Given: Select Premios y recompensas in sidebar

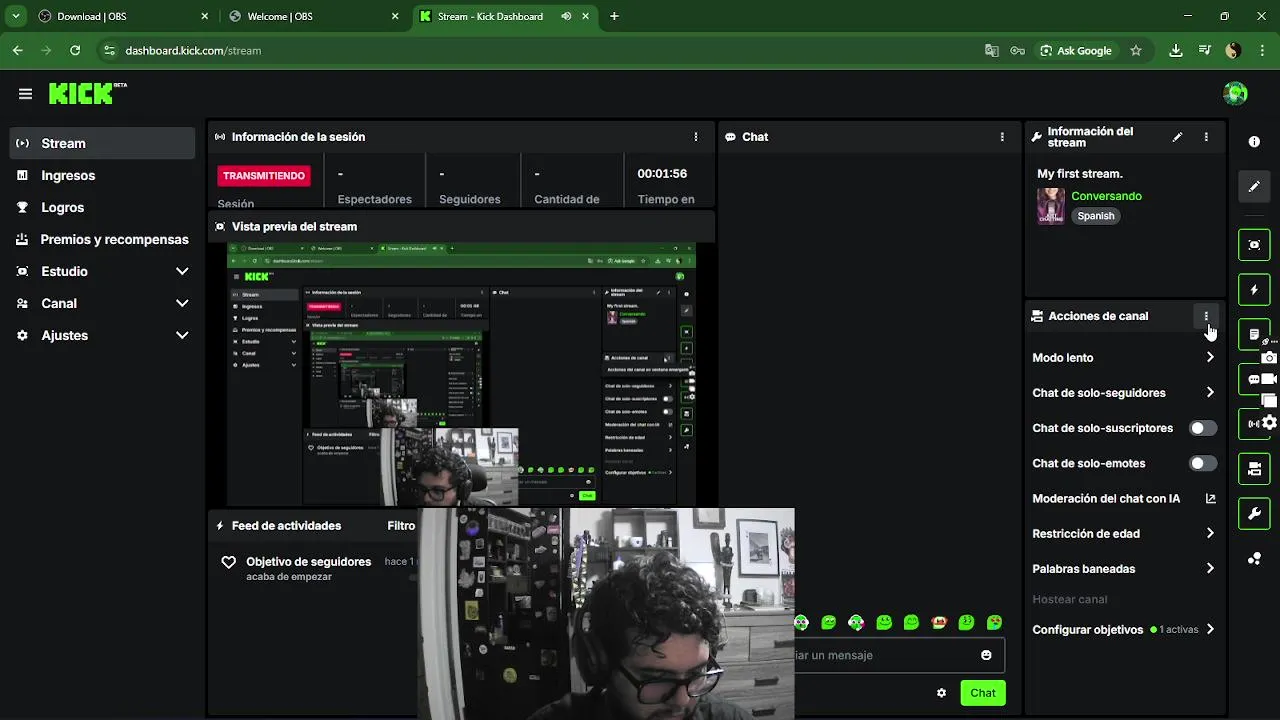Looking at the screenshot, I should click(102, 239).
